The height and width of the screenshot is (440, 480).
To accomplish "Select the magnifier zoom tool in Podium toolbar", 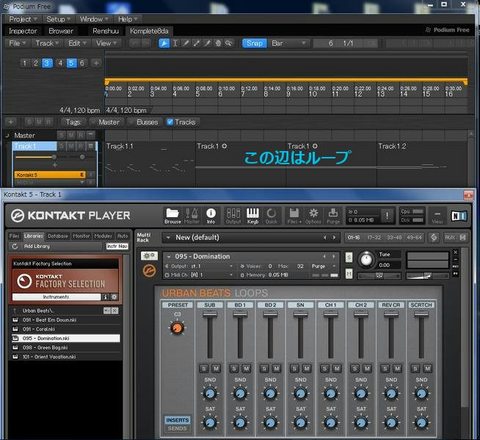I will tap(228, 43).
